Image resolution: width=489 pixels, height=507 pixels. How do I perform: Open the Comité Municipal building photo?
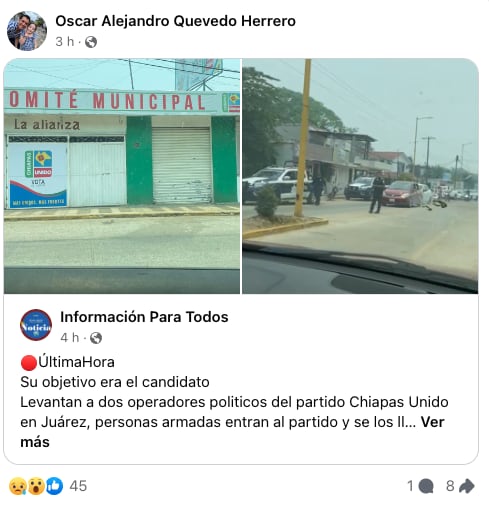(x=122, y=176)
